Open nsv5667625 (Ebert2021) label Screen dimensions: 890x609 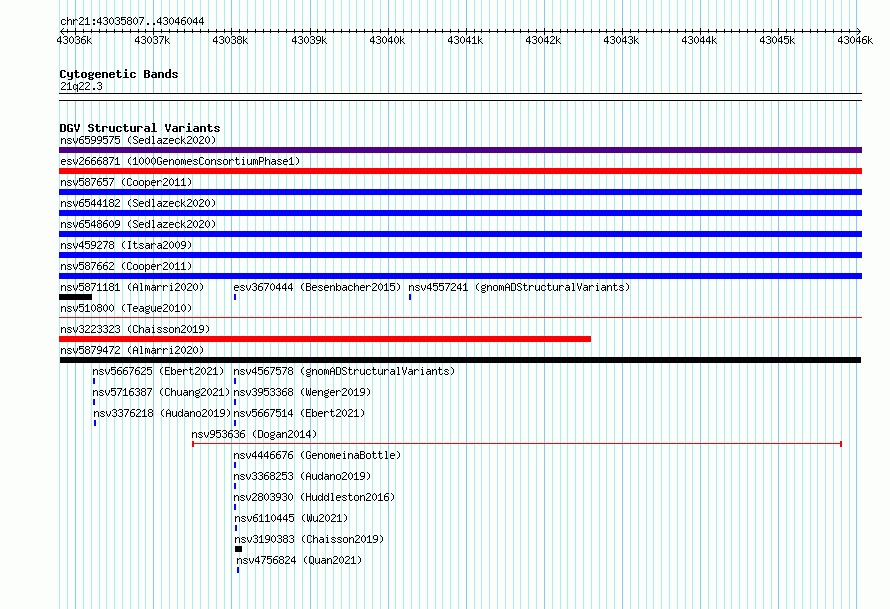point(158,371)
